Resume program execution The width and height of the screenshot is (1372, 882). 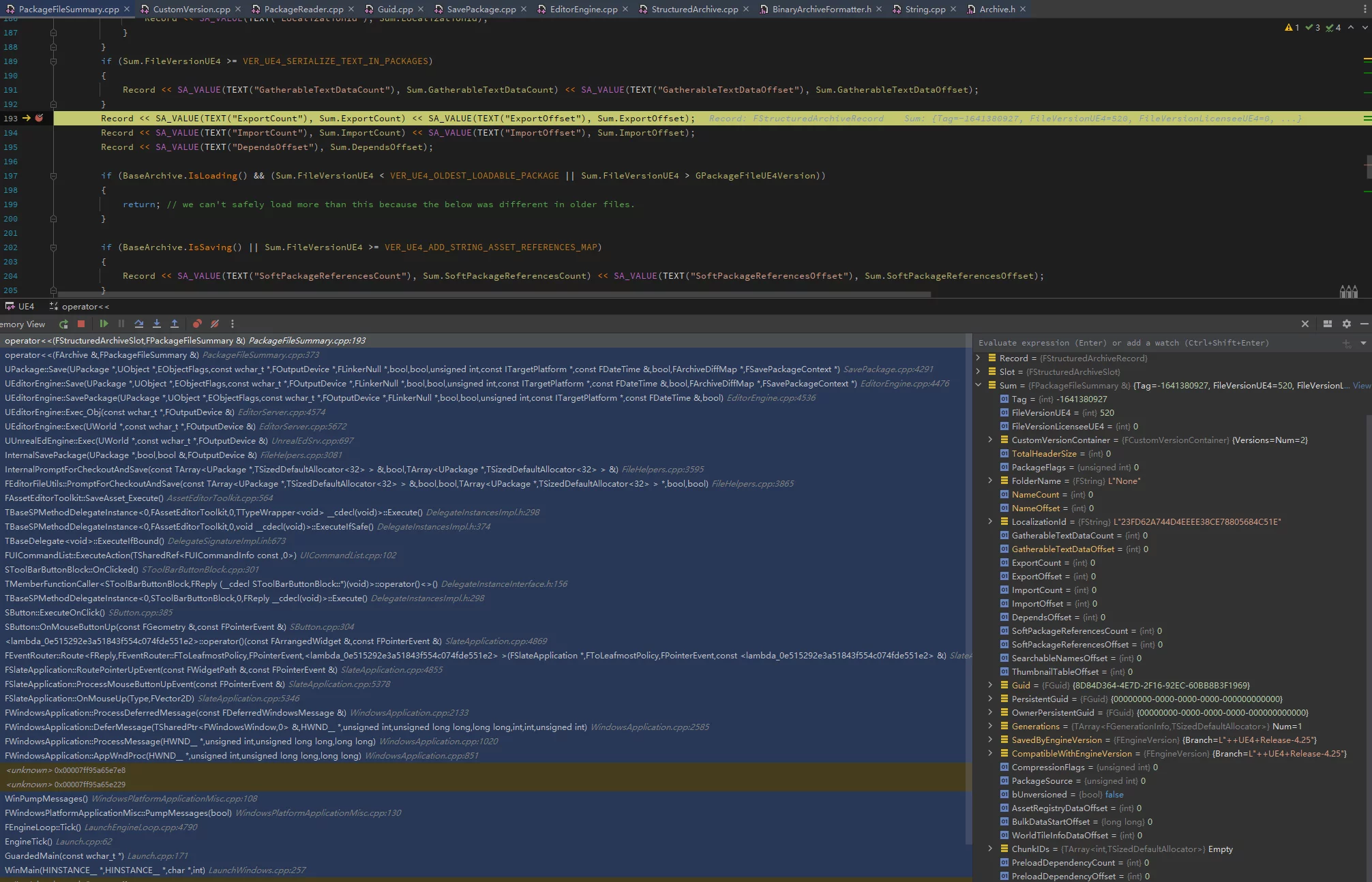[104, 324]
